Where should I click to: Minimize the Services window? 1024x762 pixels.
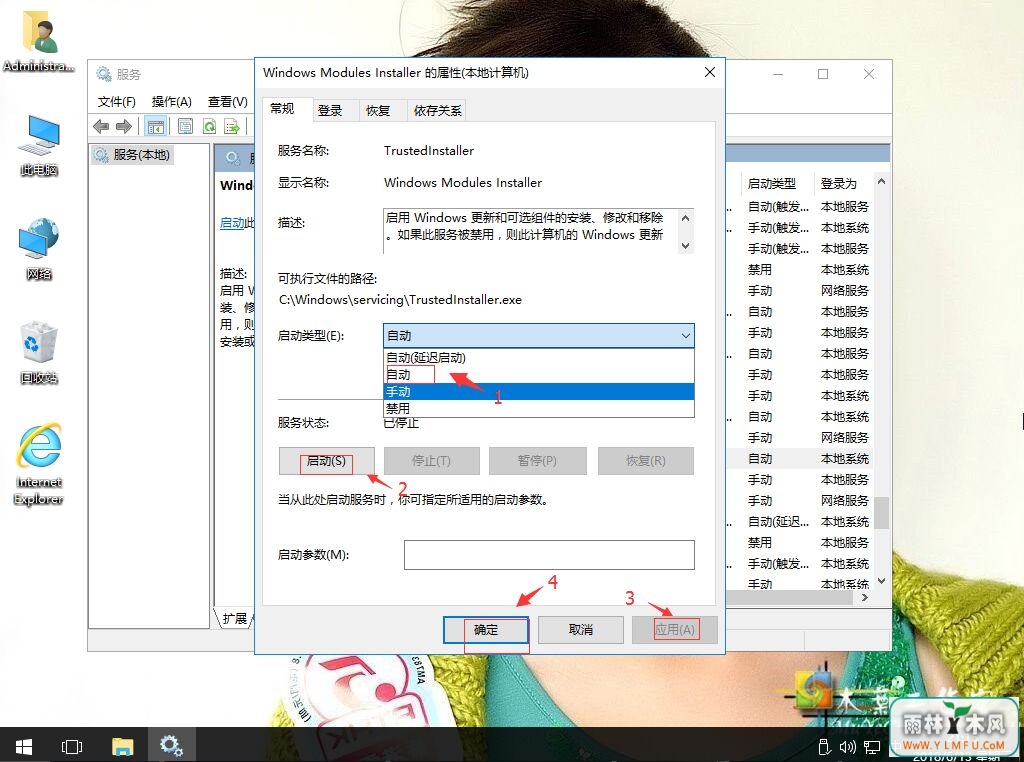[x=778, y=74]
